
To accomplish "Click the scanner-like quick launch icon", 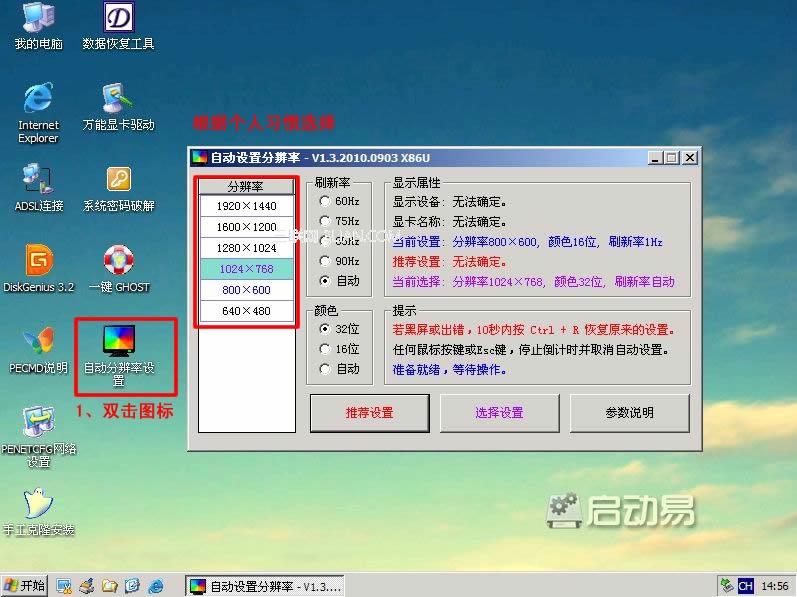I will (x=87, y=586).
